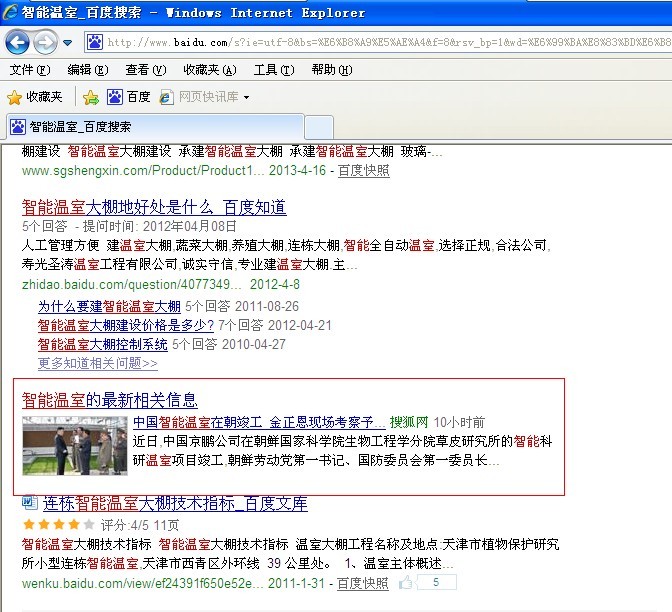Click the 网页快讯库 web slice icon
The image size is (672, 612).
tap(166, 97)
